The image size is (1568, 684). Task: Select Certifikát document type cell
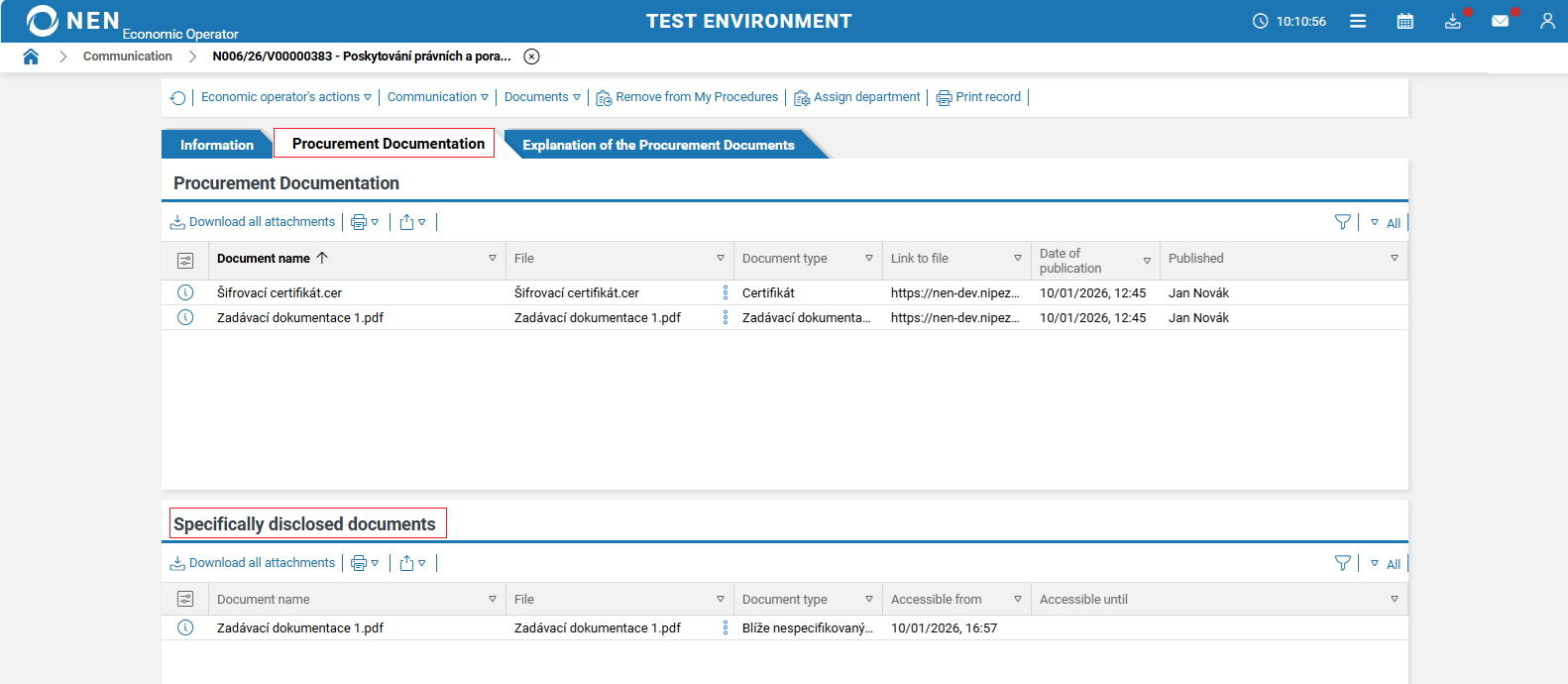pyautogui.click(x=768, y=292)
